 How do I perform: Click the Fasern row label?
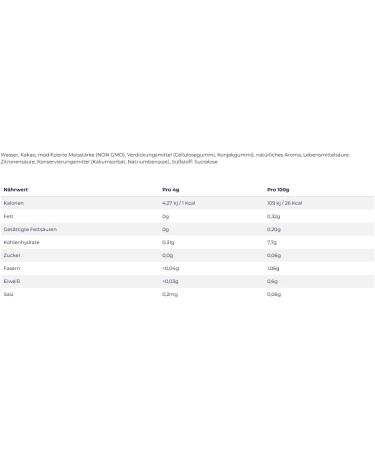(12, 268)
